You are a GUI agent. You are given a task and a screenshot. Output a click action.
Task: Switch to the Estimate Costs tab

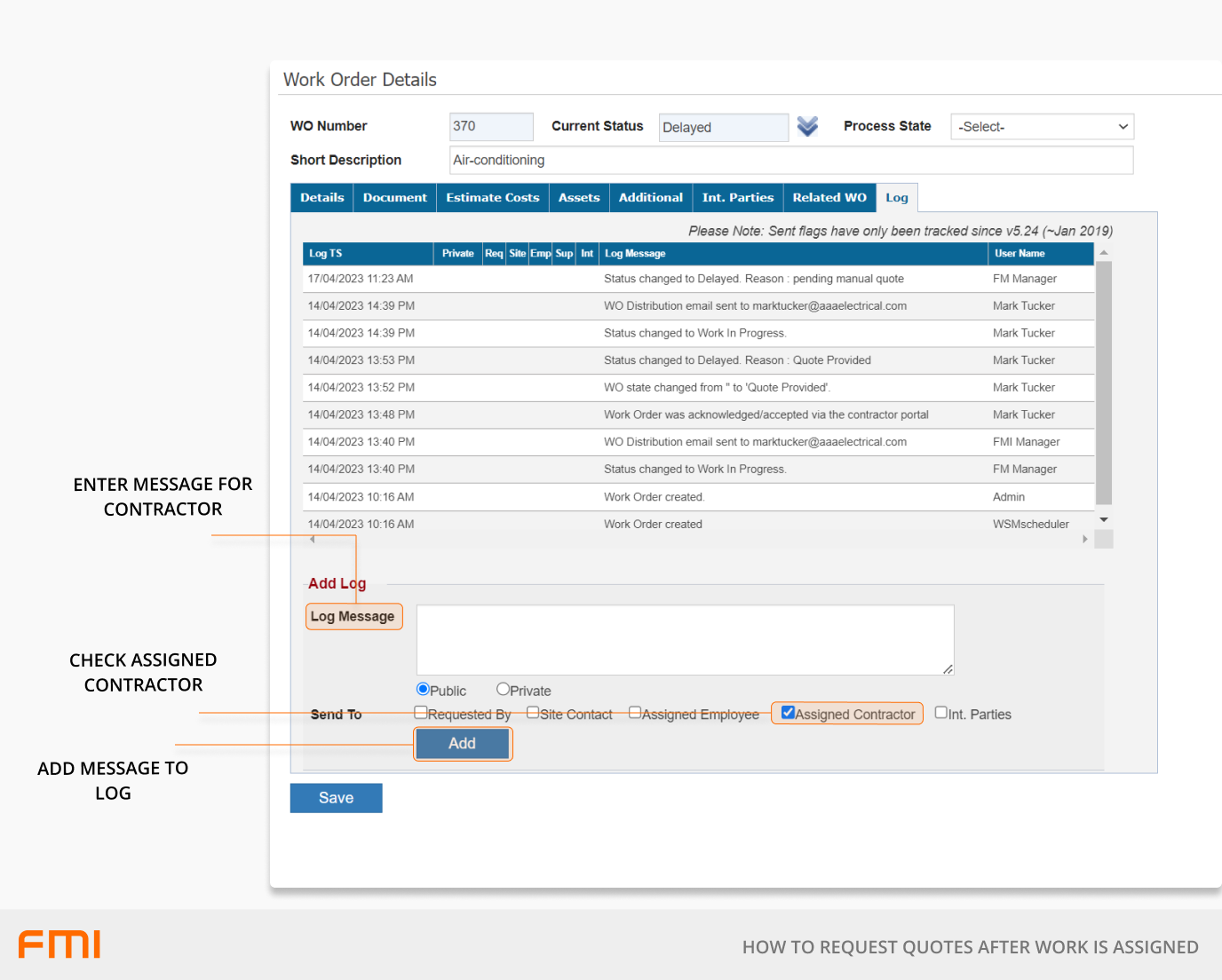coord(492,198)
